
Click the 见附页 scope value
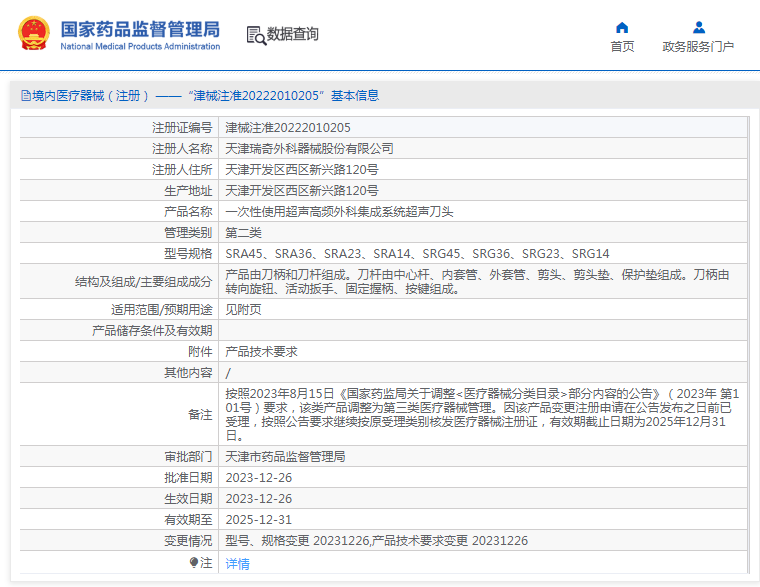click(243, 309)
